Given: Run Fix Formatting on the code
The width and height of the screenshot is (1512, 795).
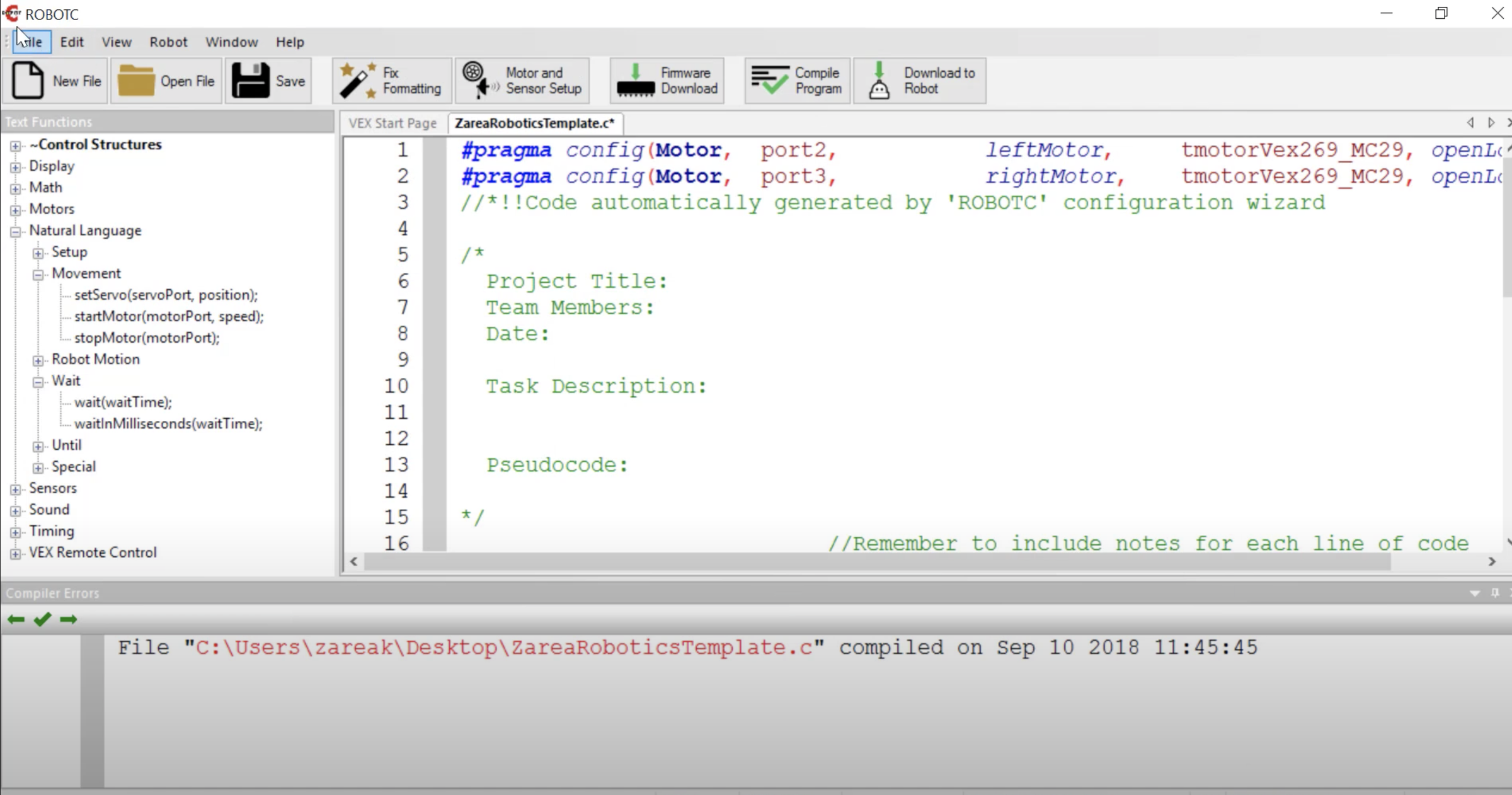Looking at the screenshot, I should [x=389, y=81].
